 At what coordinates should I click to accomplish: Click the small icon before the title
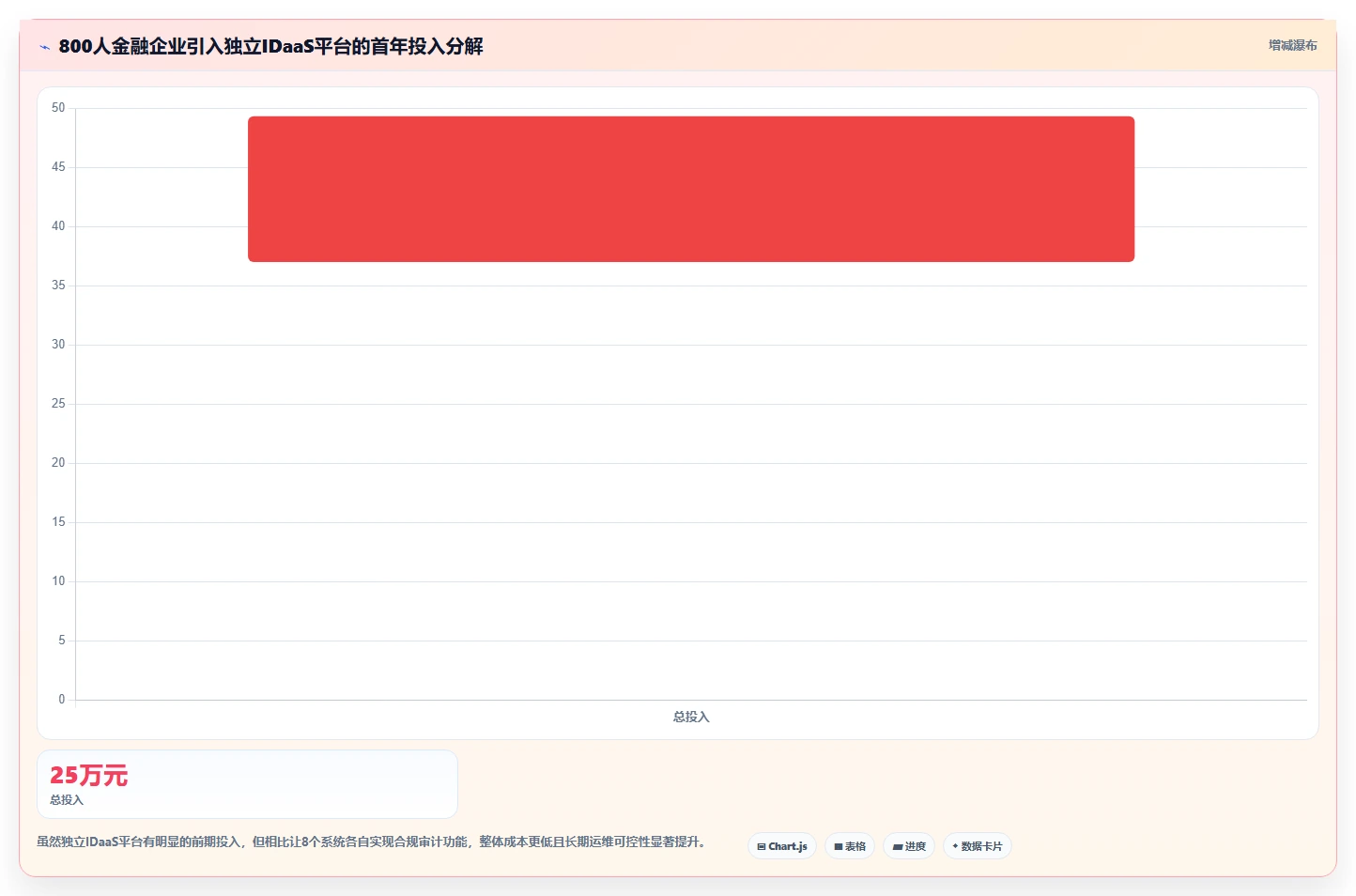click(44, 47)
